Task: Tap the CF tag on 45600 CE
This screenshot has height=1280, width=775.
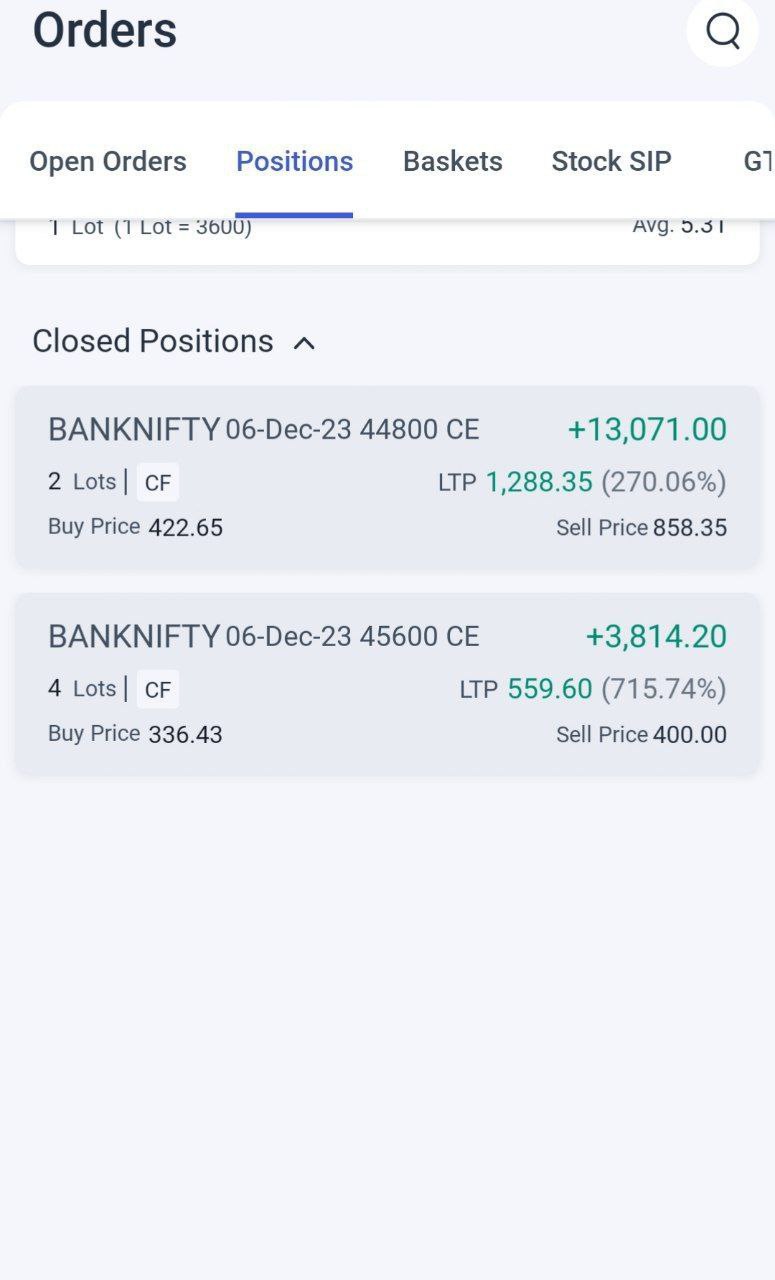Action: coord(158,690)
